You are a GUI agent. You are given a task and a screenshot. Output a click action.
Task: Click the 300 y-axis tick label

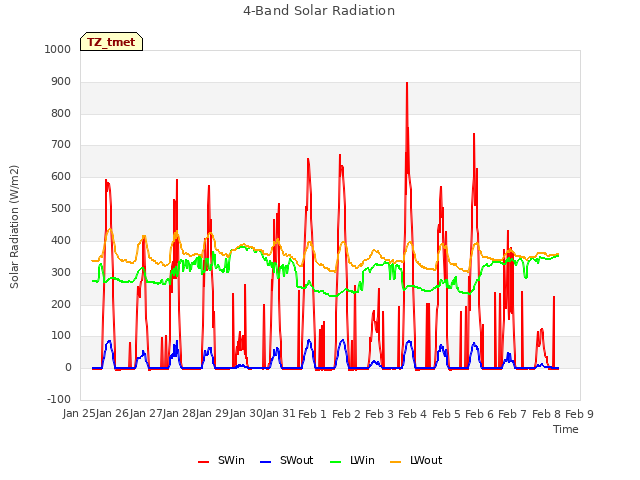pyautogui.click(x=61, y=272)
